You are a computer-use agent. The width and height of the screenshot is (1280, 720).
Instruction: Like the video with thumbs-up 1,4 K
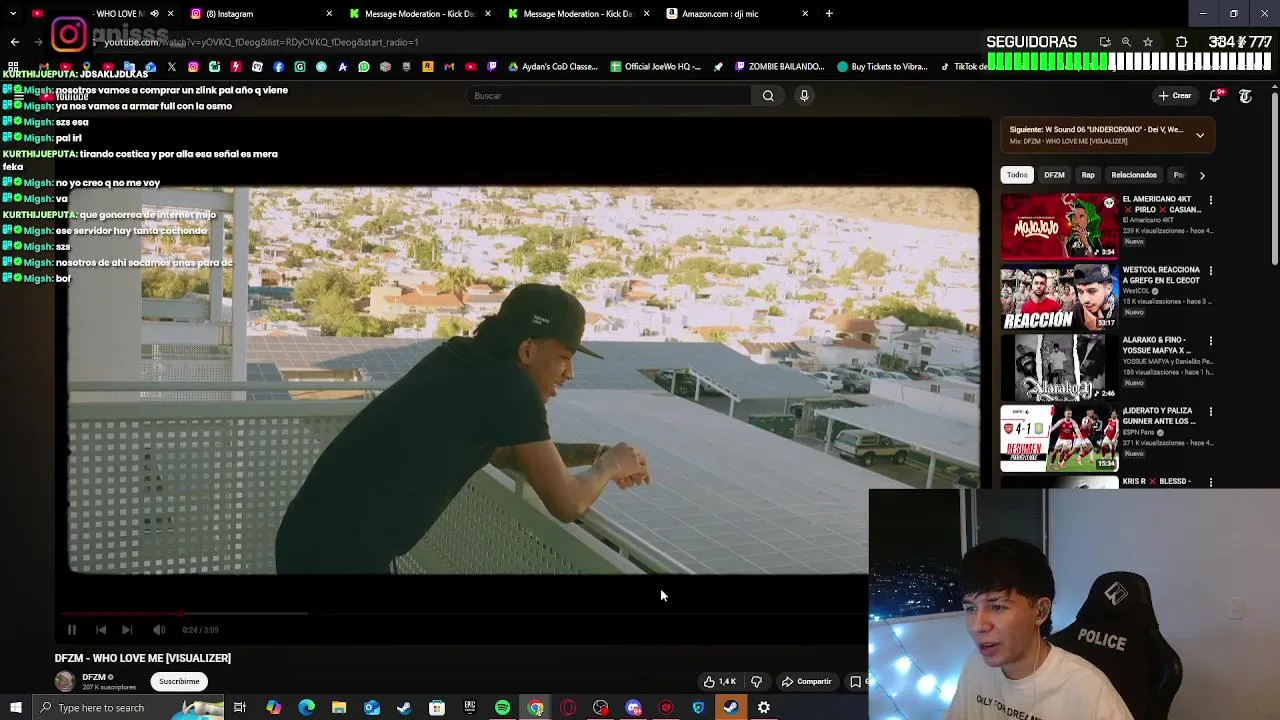click(x=720, y=682)
